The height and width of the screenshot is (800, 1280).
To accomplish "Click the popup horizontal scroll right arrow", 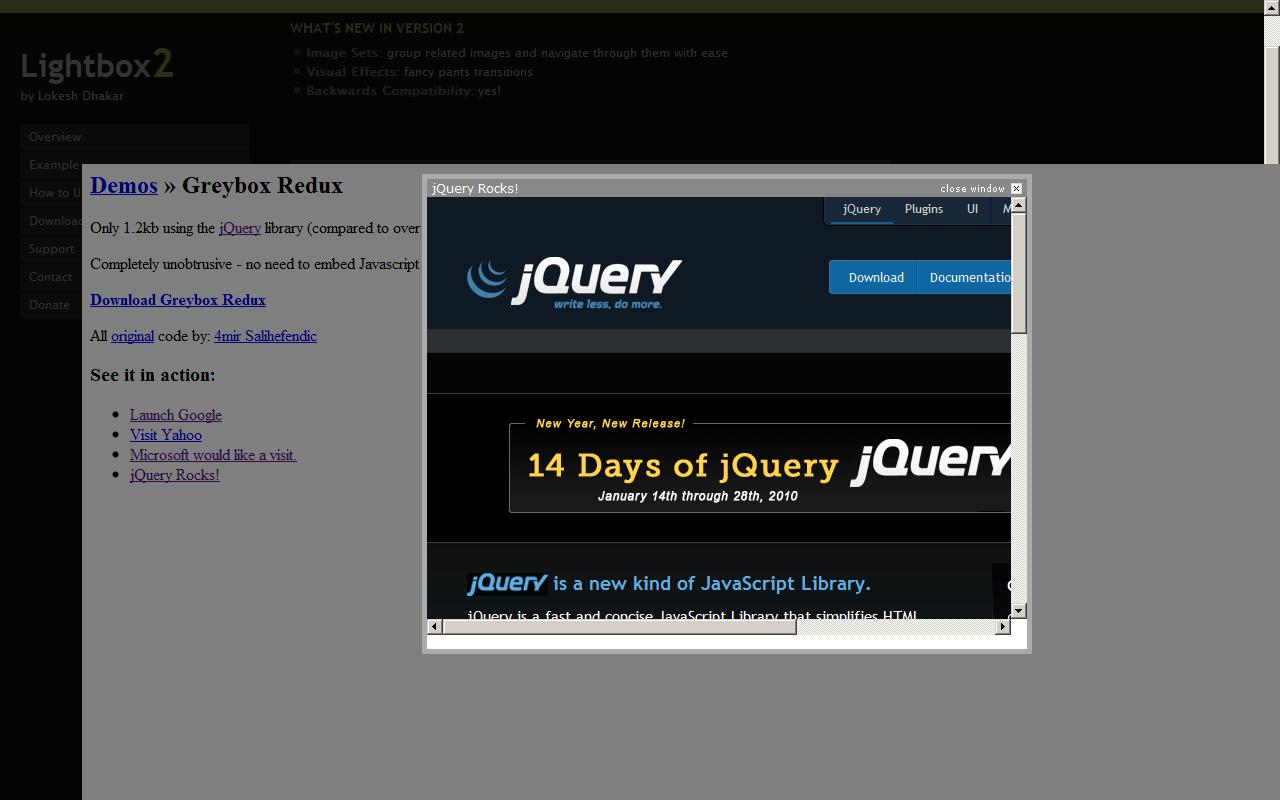I will [1003, 626].
